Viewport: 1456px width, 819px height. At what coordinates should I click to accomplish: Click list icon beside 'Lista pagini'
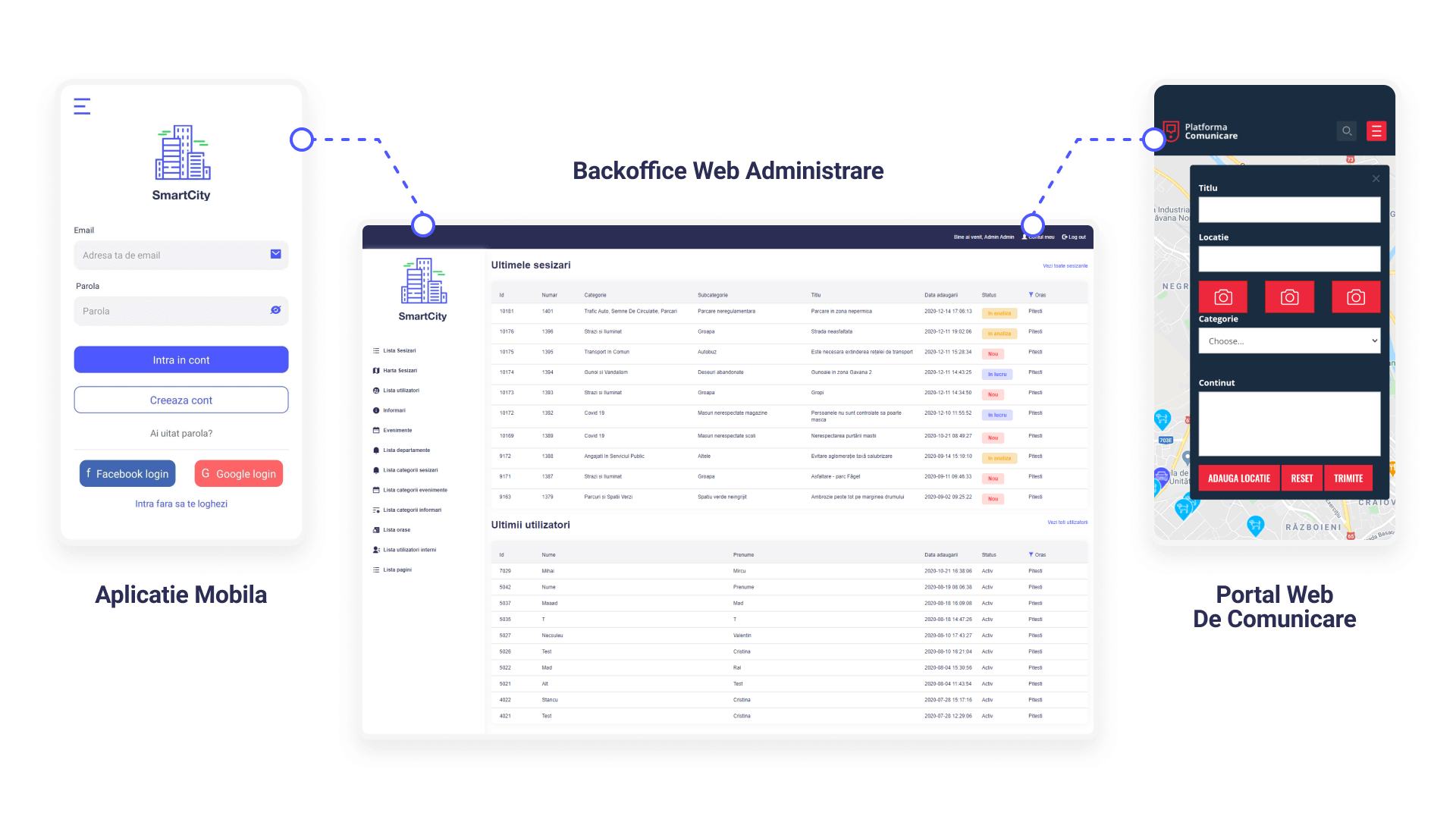click(376, 570)
